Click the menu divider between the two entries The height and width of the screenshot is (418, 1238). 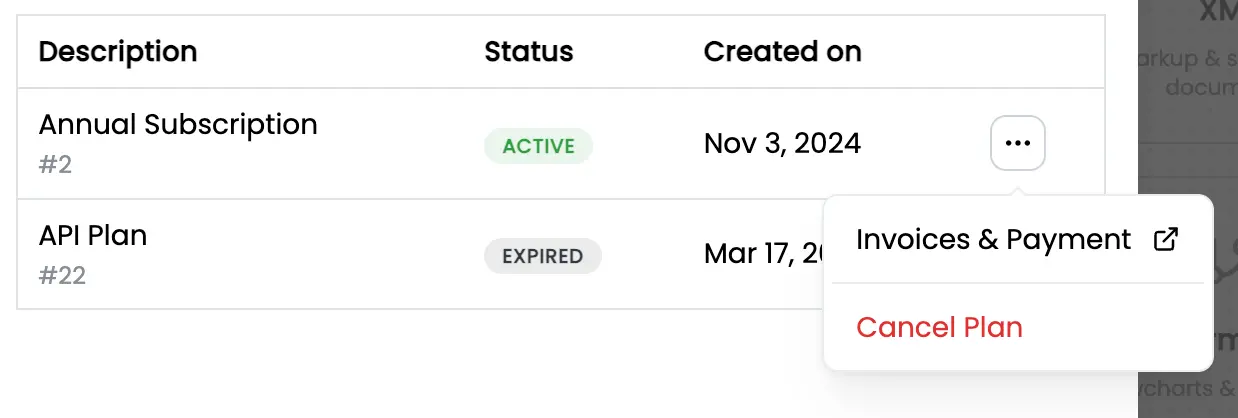pos(1017,283)
